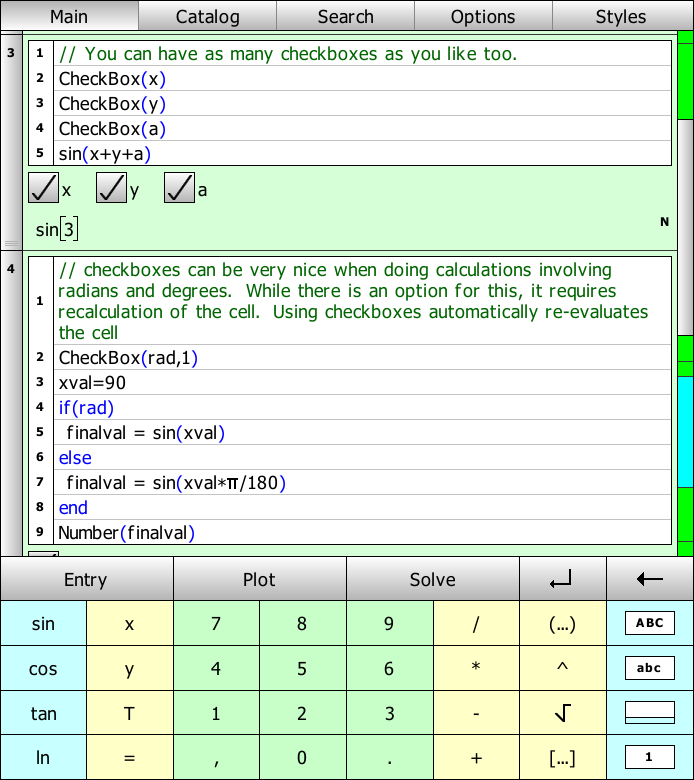Select the numeric '1' keypad icon
The width and height of the screenshot is (694, 780).
649,757
